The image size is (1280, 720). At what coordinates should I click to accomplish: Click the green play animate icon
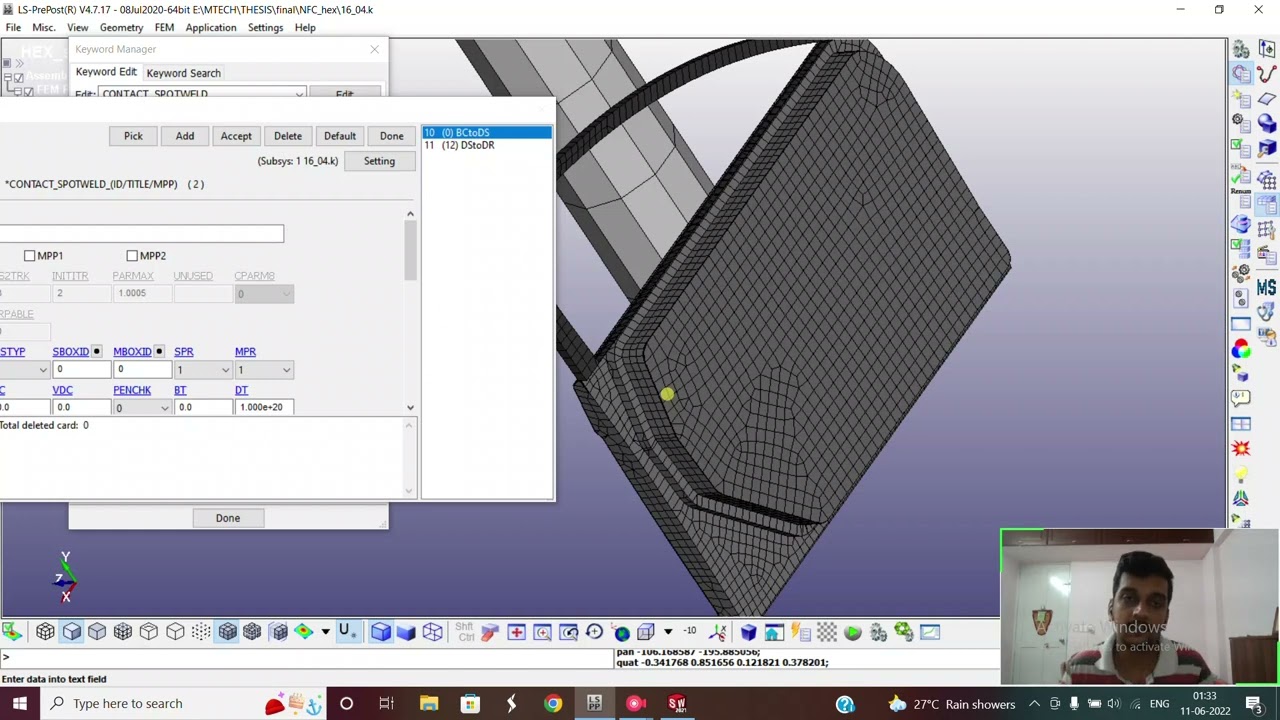click(852, 632)
